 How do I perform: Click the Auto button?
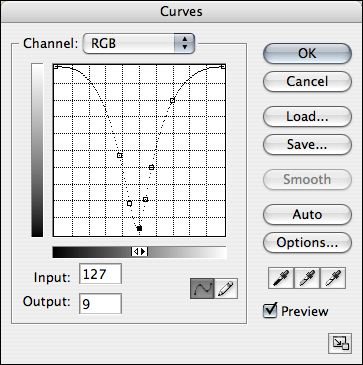(x=307, y=214)
